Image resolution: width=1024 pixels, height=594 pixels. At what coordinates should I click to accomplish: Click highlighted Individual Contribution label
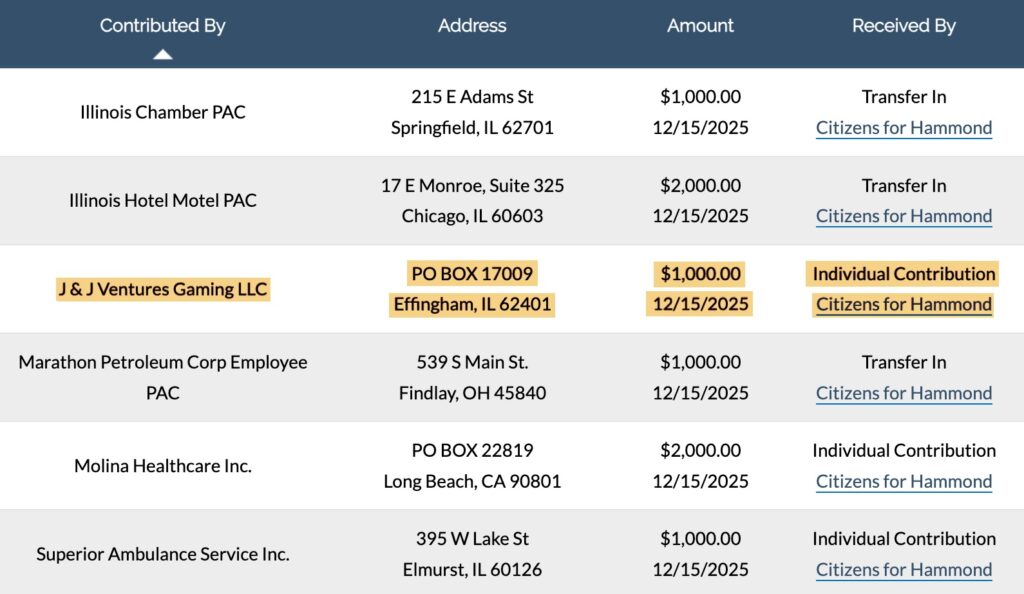click(x=903, y=274)
